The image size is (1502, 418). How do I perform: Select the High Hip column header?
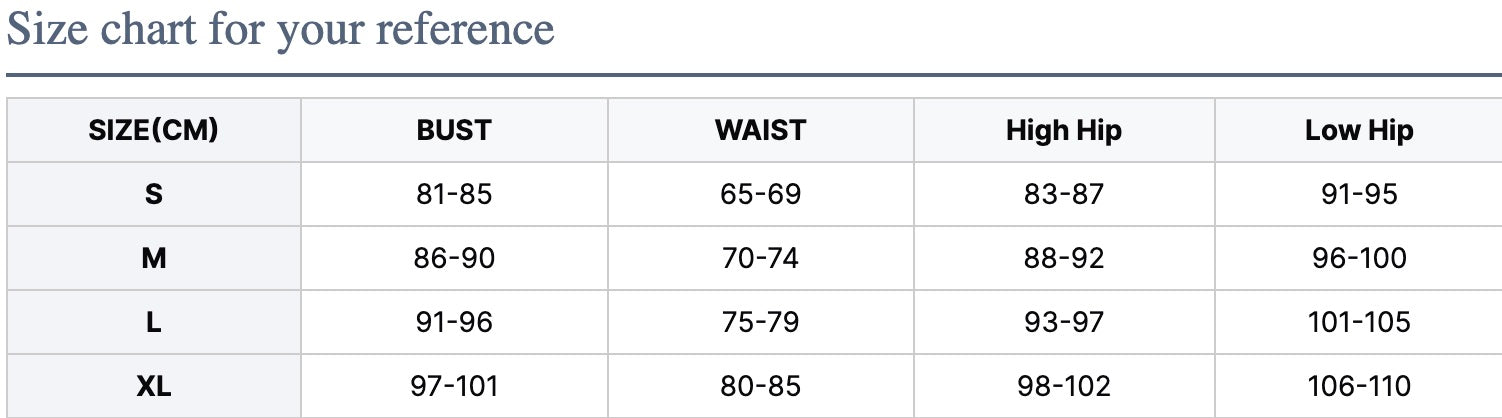[x=1064, y=130]
